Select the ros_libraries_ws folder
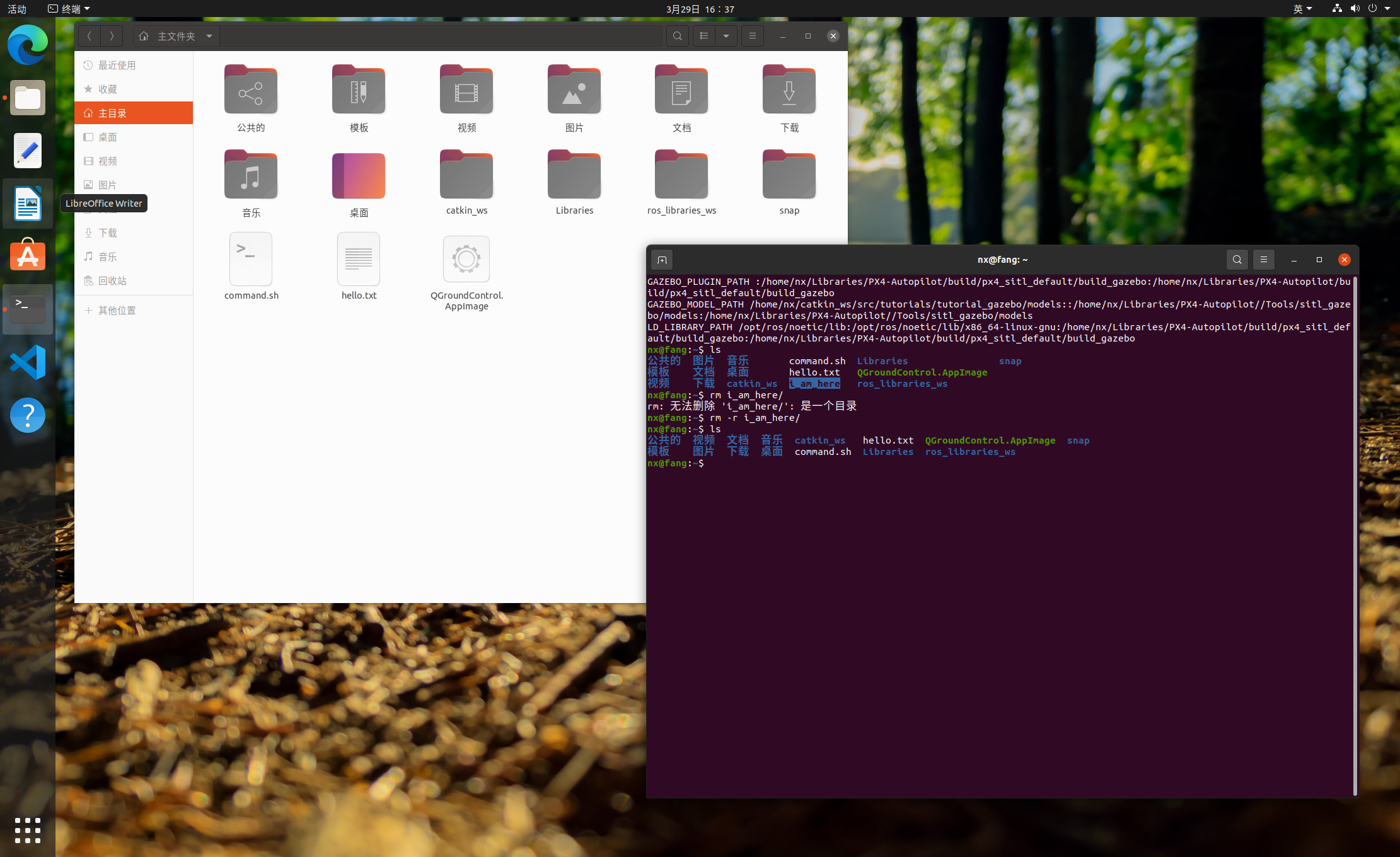 [681, 182]
